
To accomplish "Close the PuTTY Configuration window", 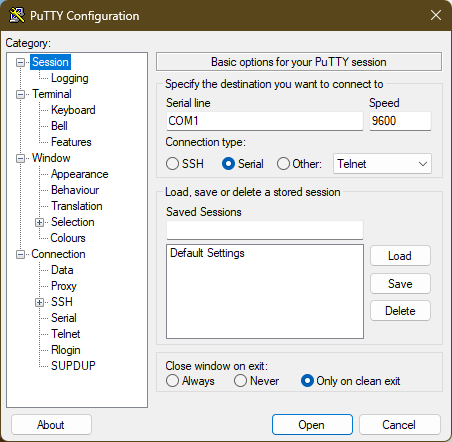I will [436, 15].
